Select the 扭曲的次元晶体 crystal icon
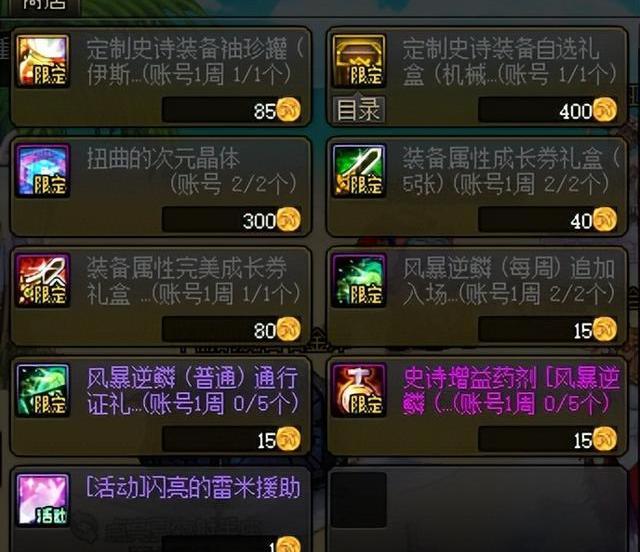 (43, 170)
